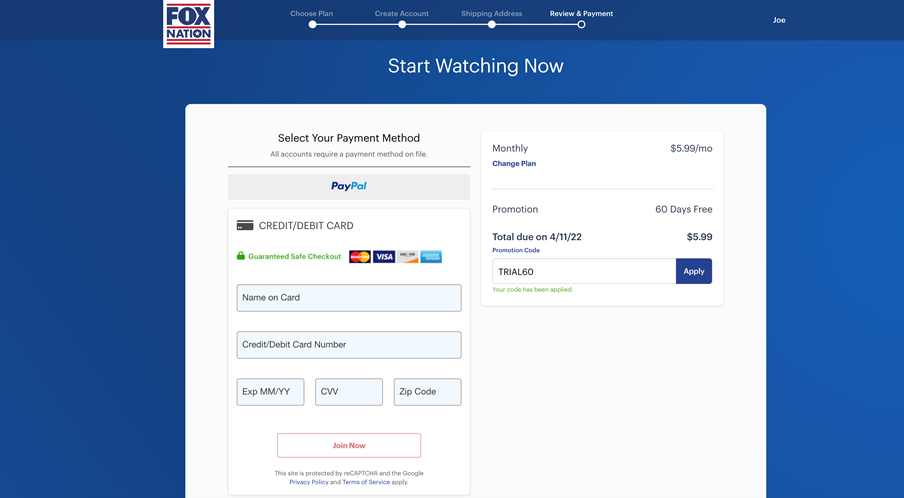Click the Mastercard card icon

click(x=360, y=257)
